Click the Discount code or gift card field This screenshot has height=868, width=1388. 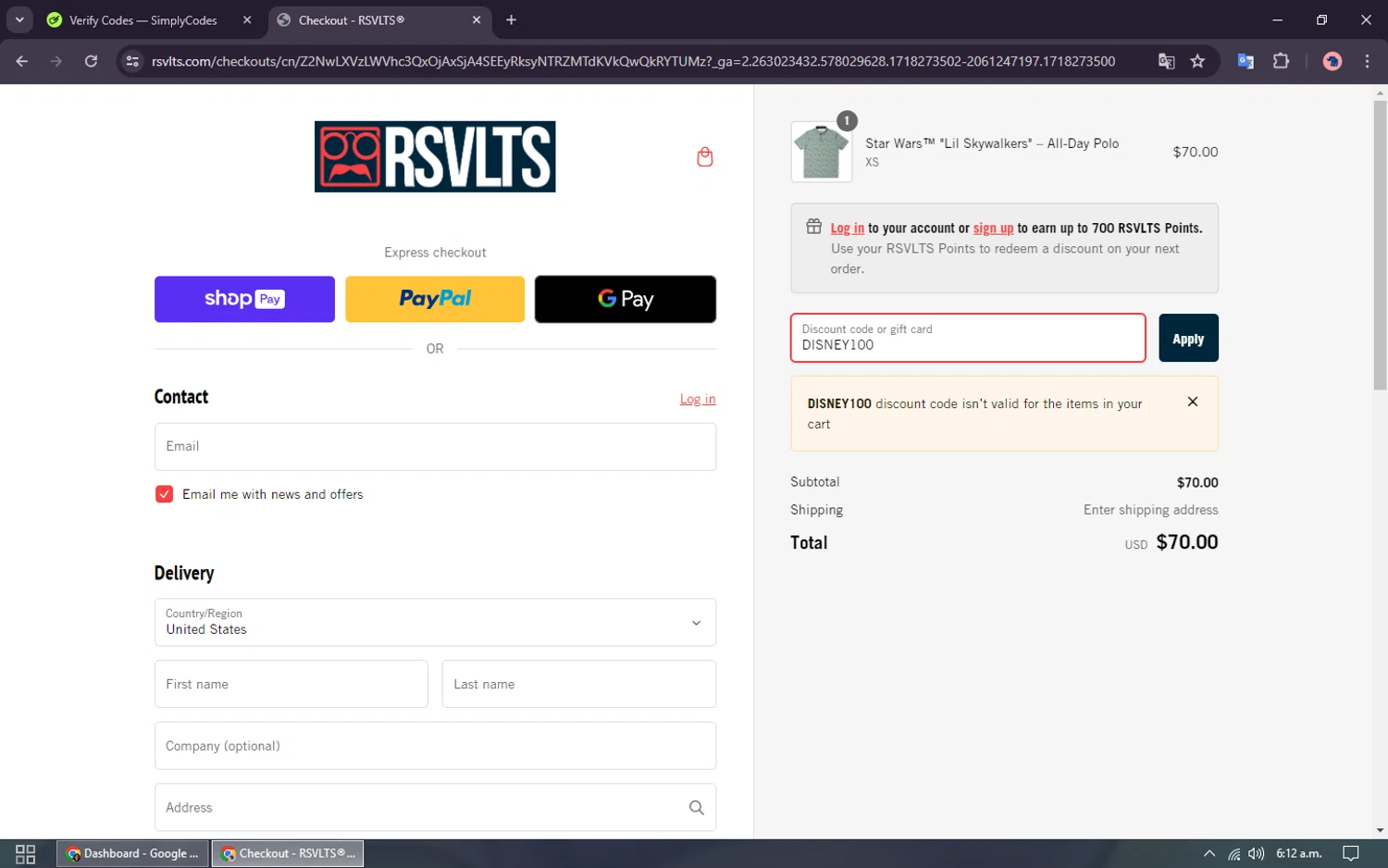(x=968, y=338)
